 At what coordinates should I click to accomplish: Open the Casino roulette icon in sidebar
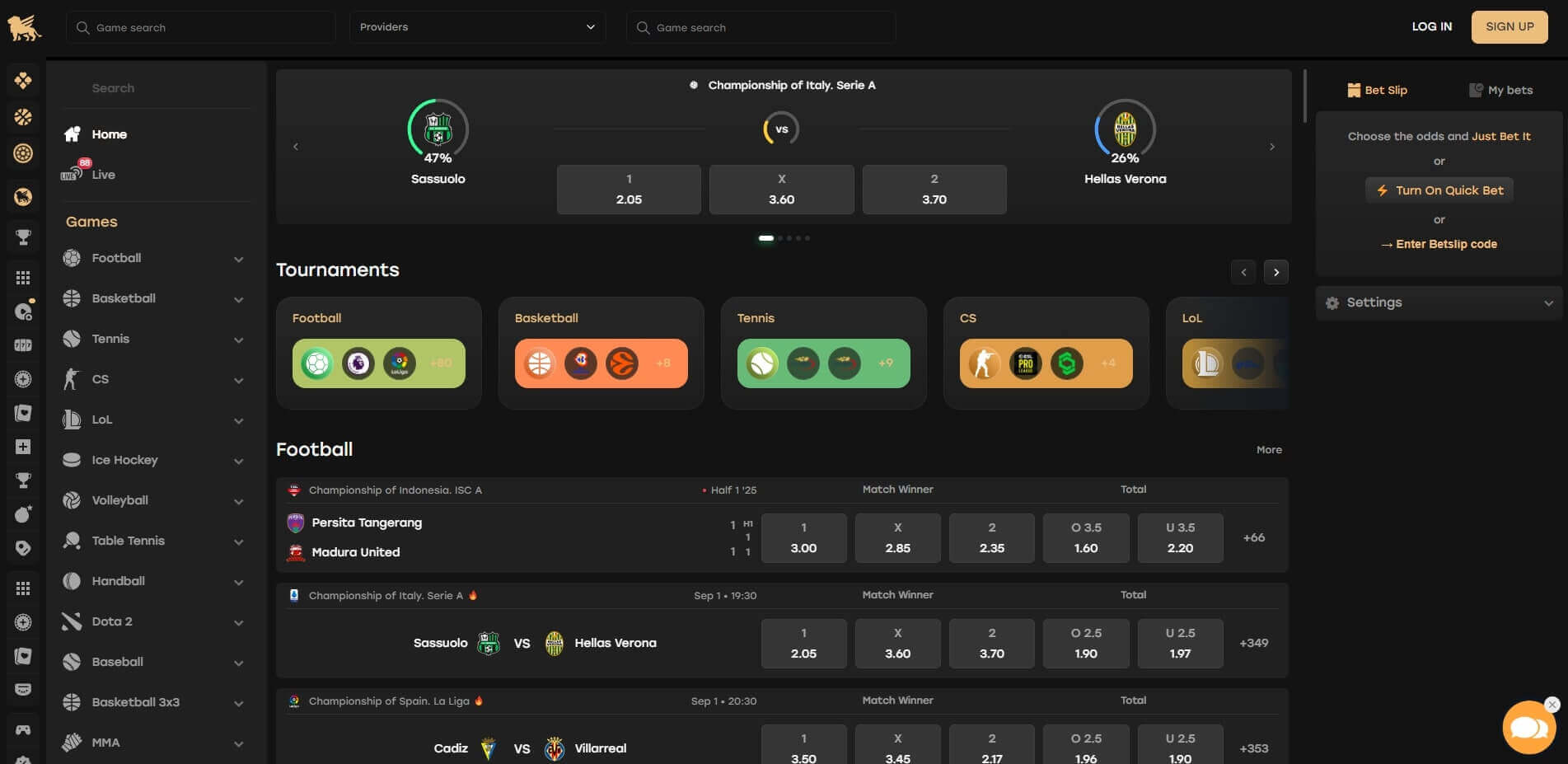22,153
